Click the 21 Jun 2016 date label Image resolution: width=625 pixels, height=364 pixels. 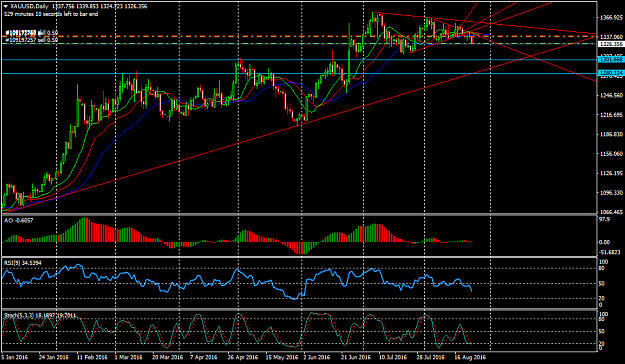(x=356, y=357)
